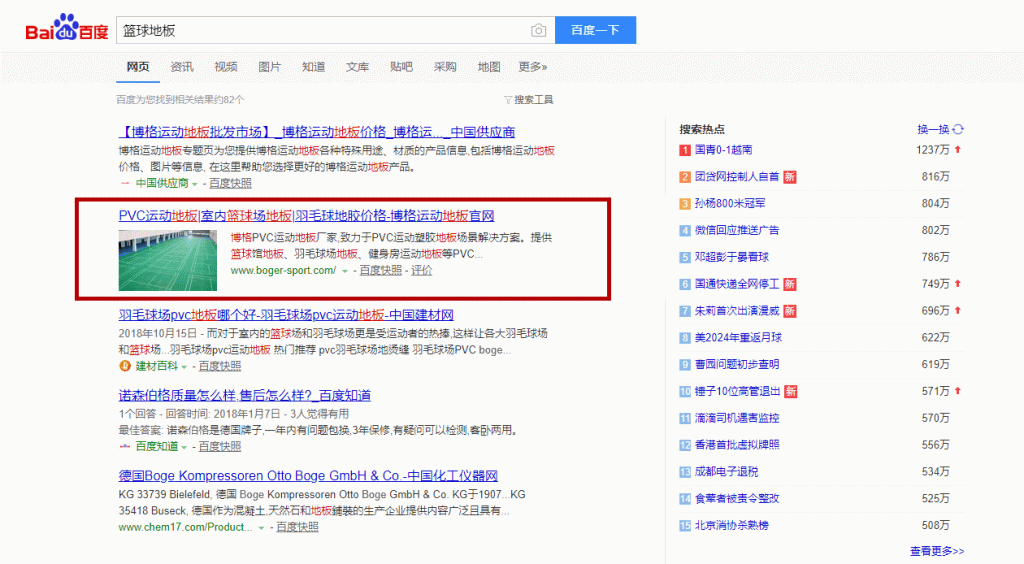Click 新 badge beside 朱莉首次出演漫威
1024x564 pixels.
(x=790, y=311)
